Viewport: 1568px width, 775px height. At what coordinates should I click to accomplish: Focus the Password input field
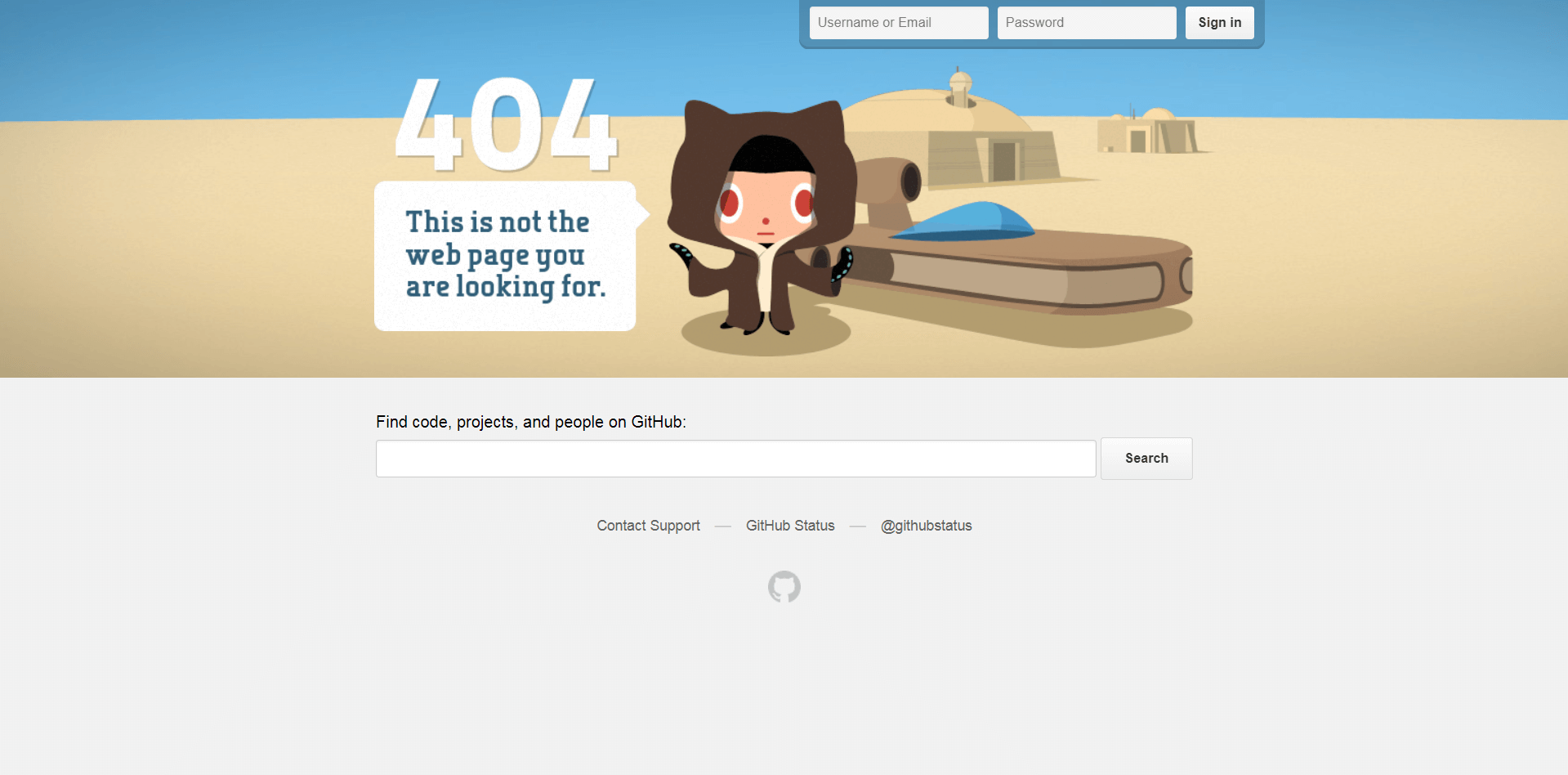[x=1086, y=23]
